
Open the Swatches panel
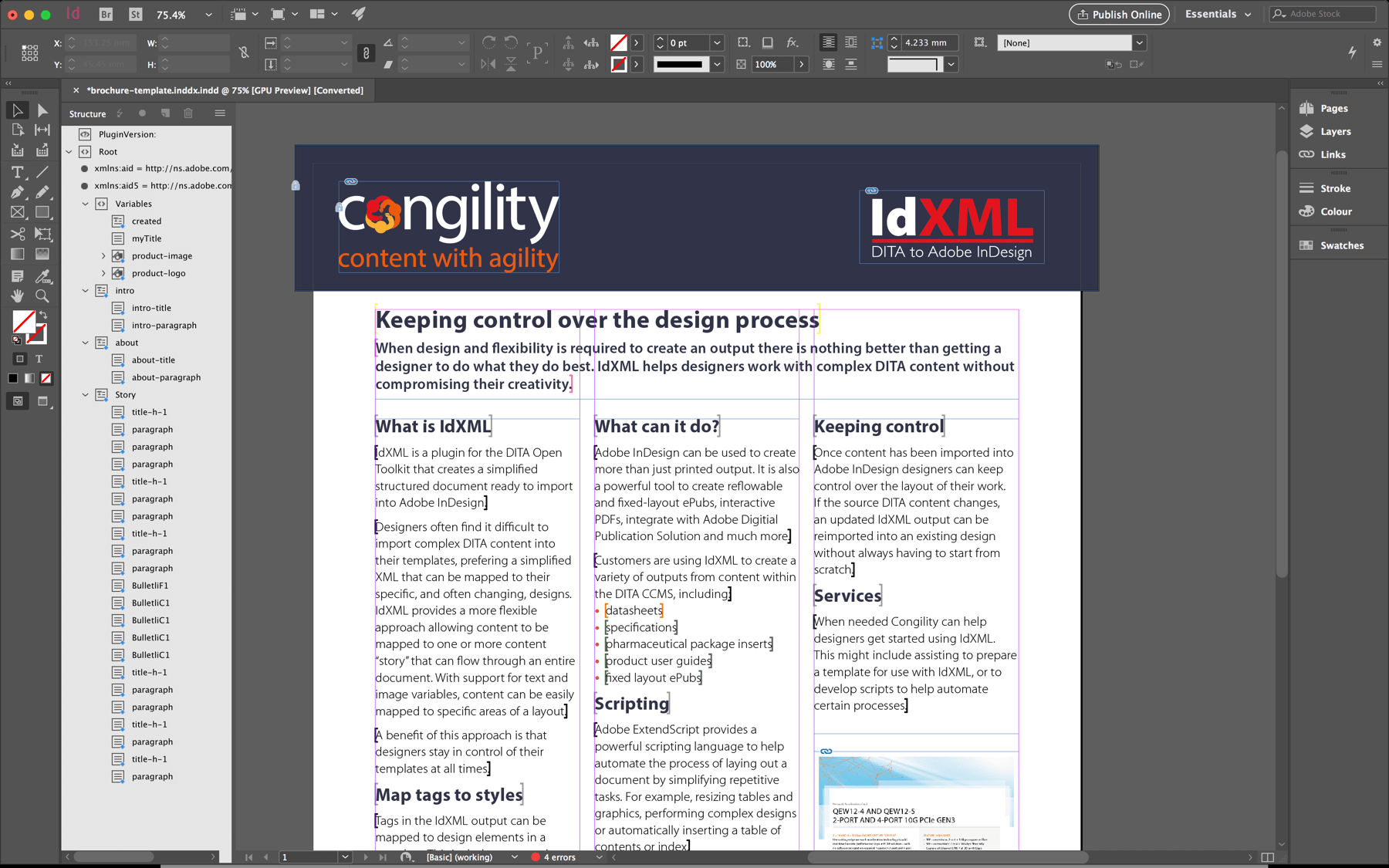click(x=1331, y=245)
